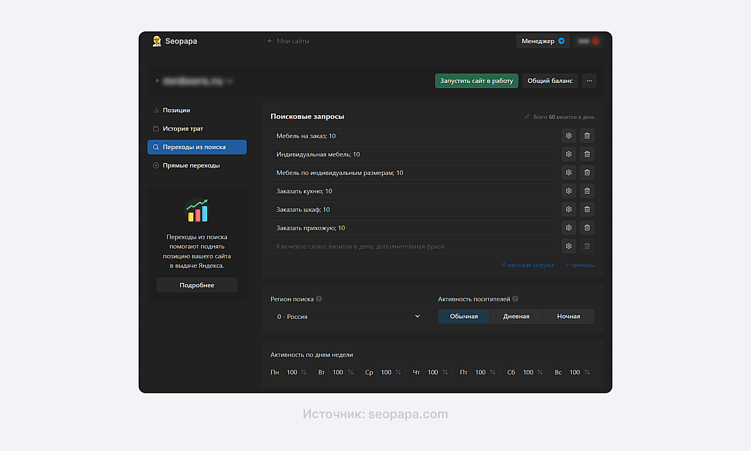Click help icon next to 'Регион поиска'
Image resolution: width=751 pixels, height=451 pixels.
319,299
